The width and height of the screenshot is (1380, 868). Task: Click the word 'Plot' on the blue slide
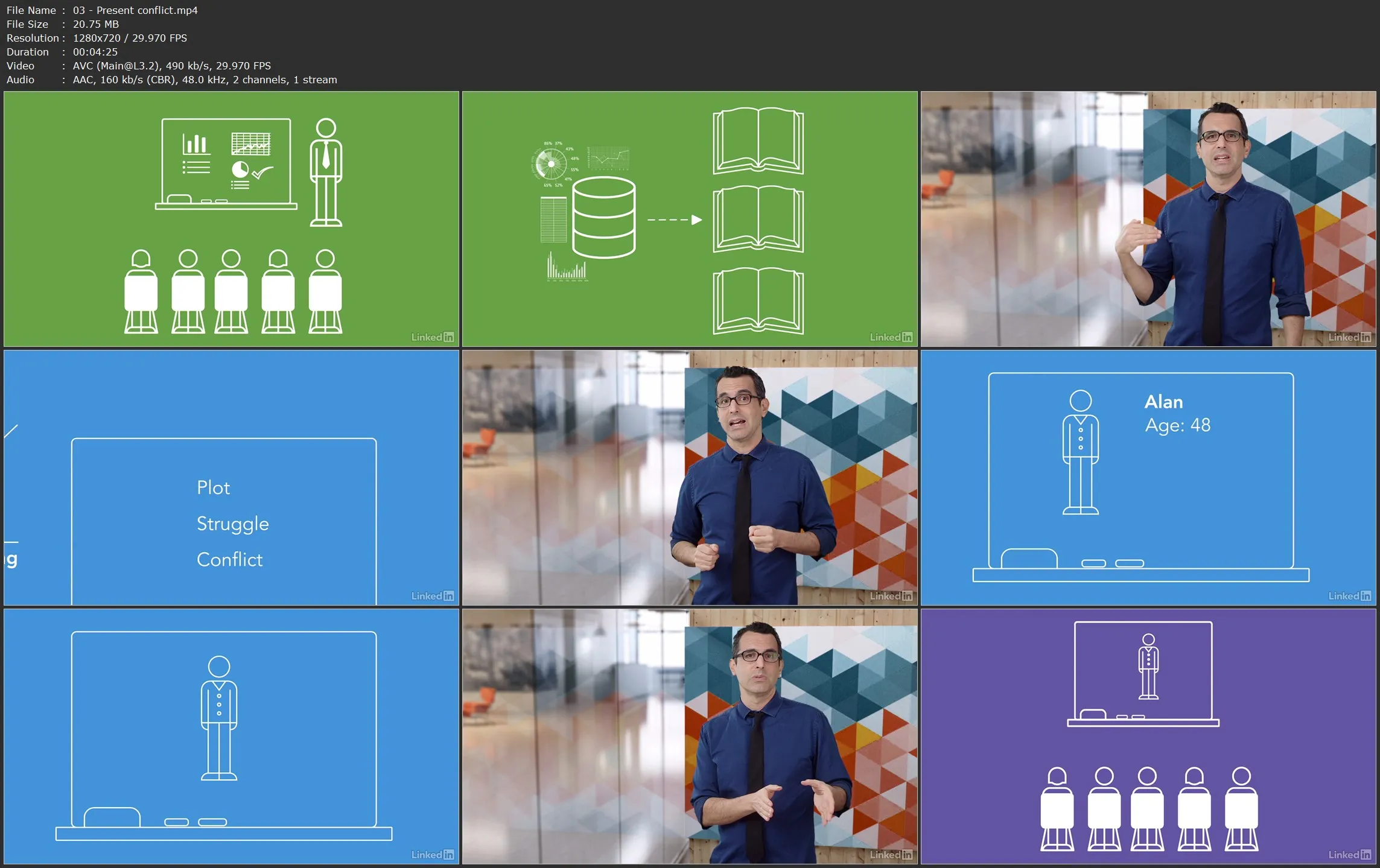213,487
